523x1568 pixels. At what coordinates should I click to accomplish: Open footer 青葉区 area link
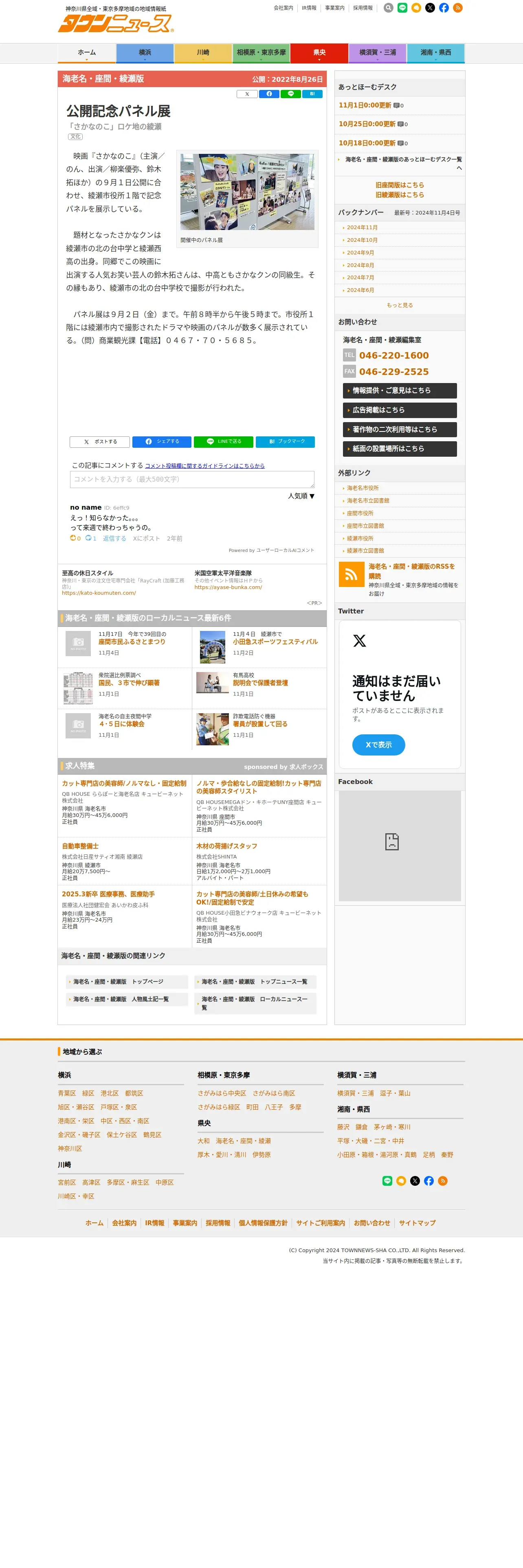coord(67,1094)
